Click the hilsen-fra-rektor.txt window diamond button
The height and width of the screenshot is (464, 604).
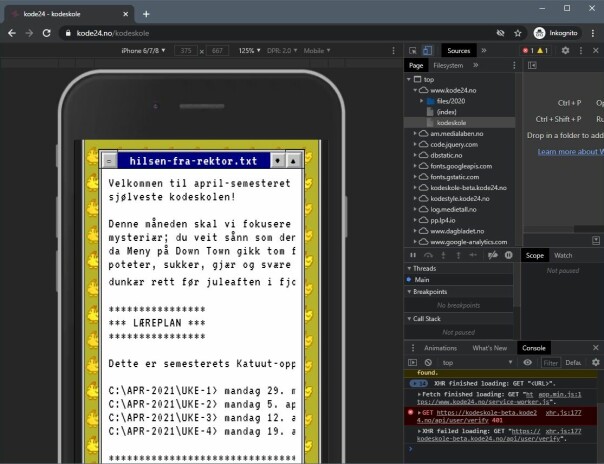click(278, 161)
